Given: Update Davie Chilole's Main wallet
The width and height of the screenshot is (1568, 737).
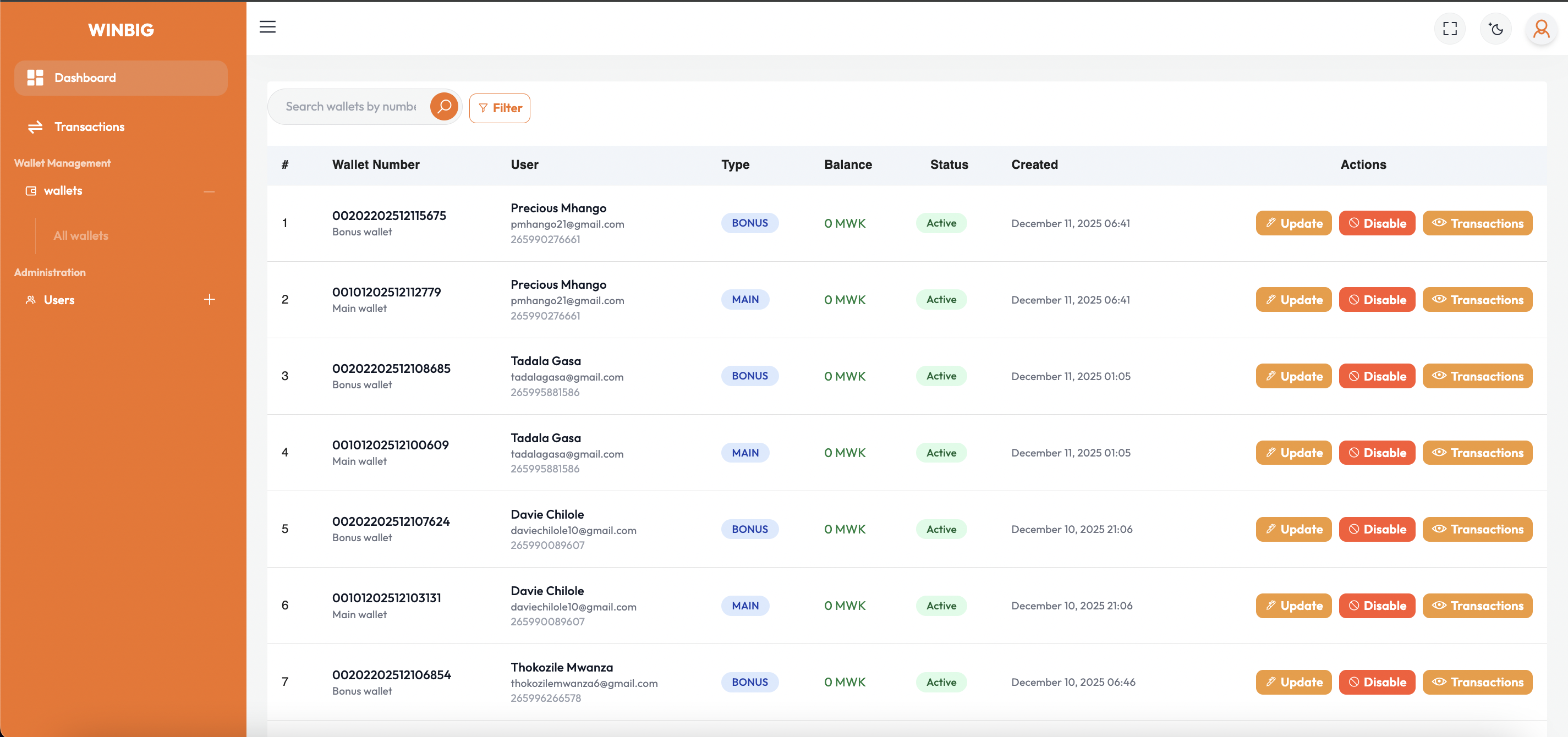Looking at the screenshot, I should [1293, 606].
